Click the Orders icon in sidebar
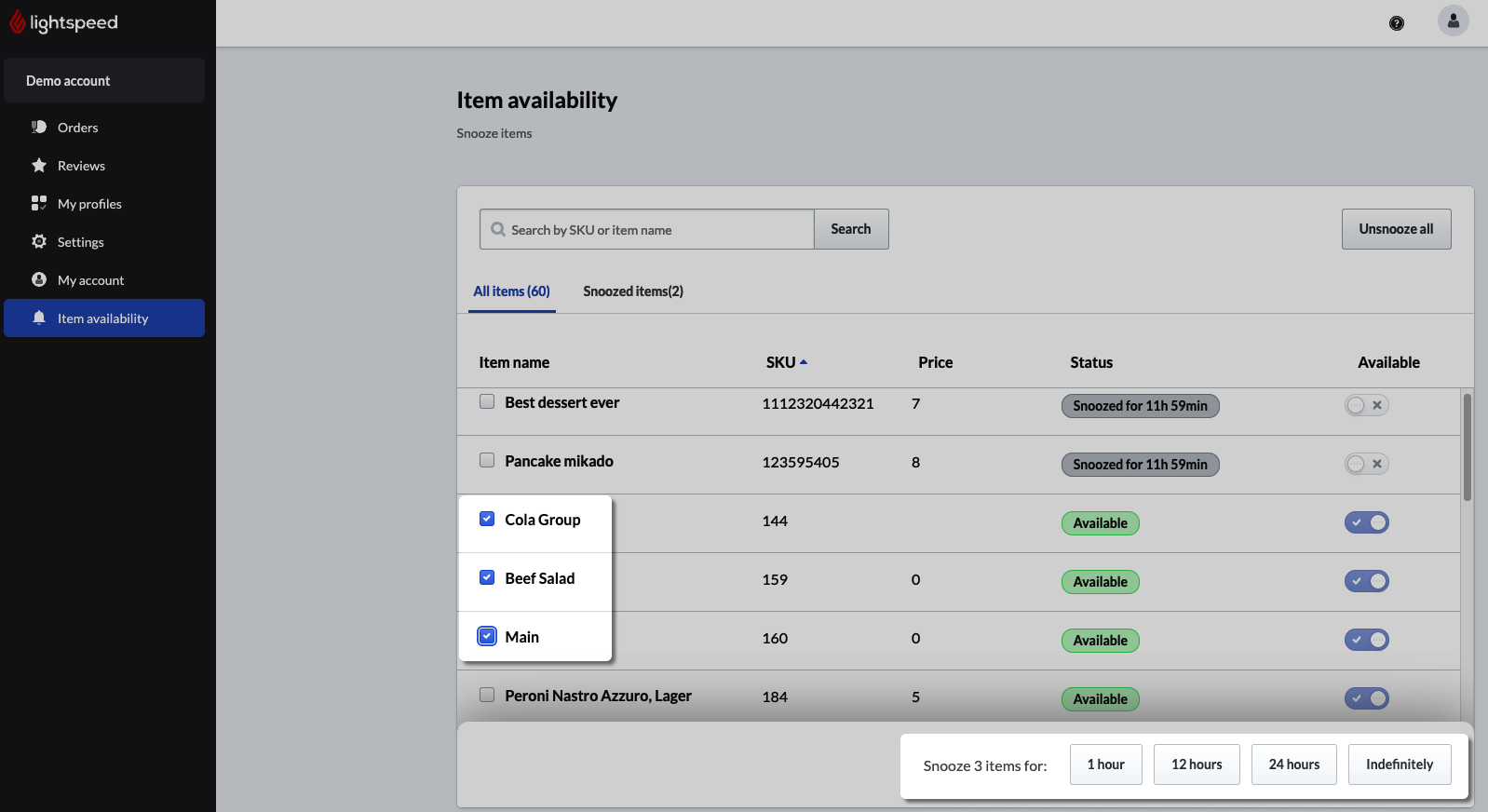The width and height of the screenshot is (1488, 812). (x=39, y=128)
